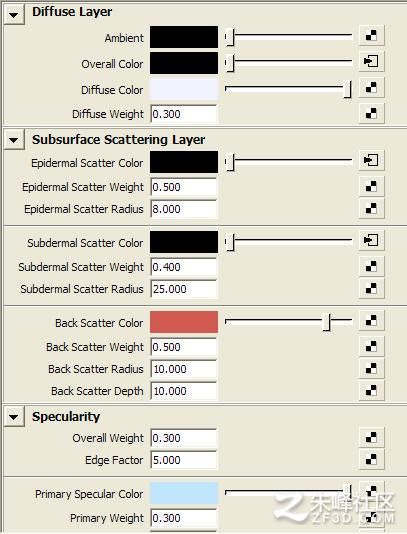Click the Subdermal Scatter Radius value field
The height and width of the screenshot is (534, 407).
point(184,289)
